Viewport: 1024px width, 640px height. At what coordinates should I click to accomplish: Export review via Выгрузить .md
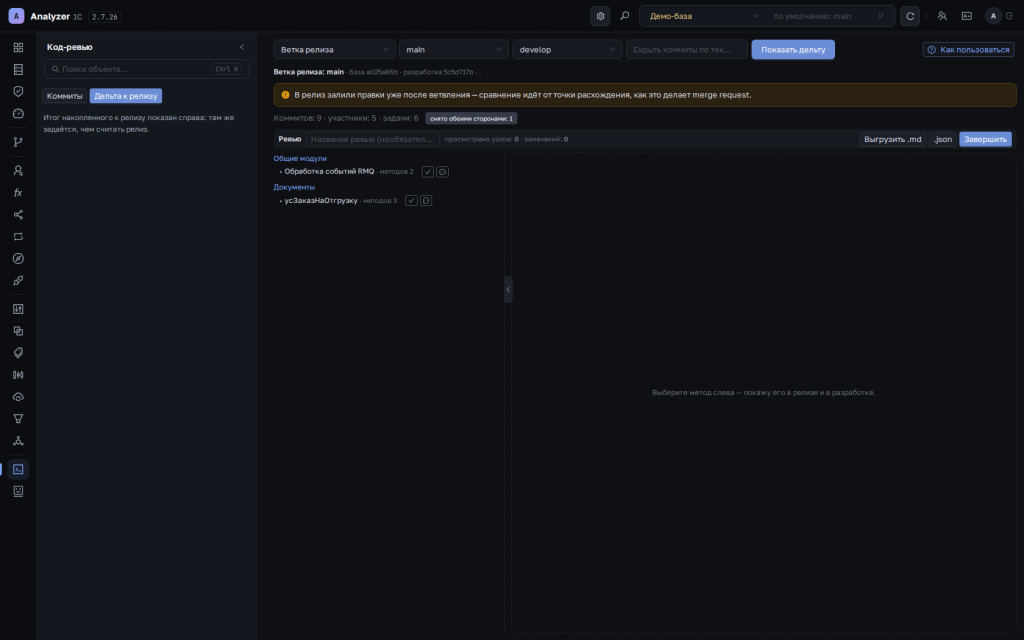pyautogui.click(x=893, y=139)
